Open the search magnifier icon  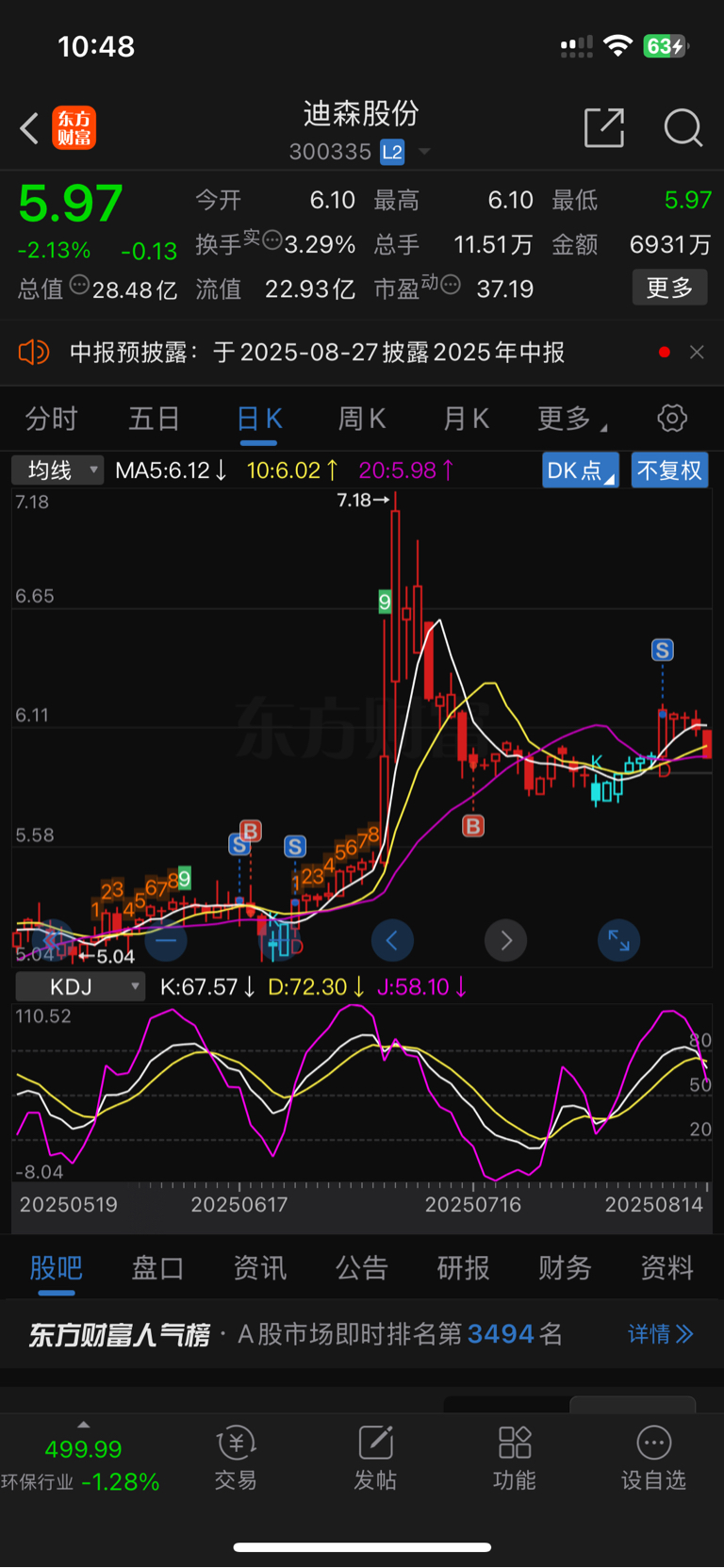683,127
